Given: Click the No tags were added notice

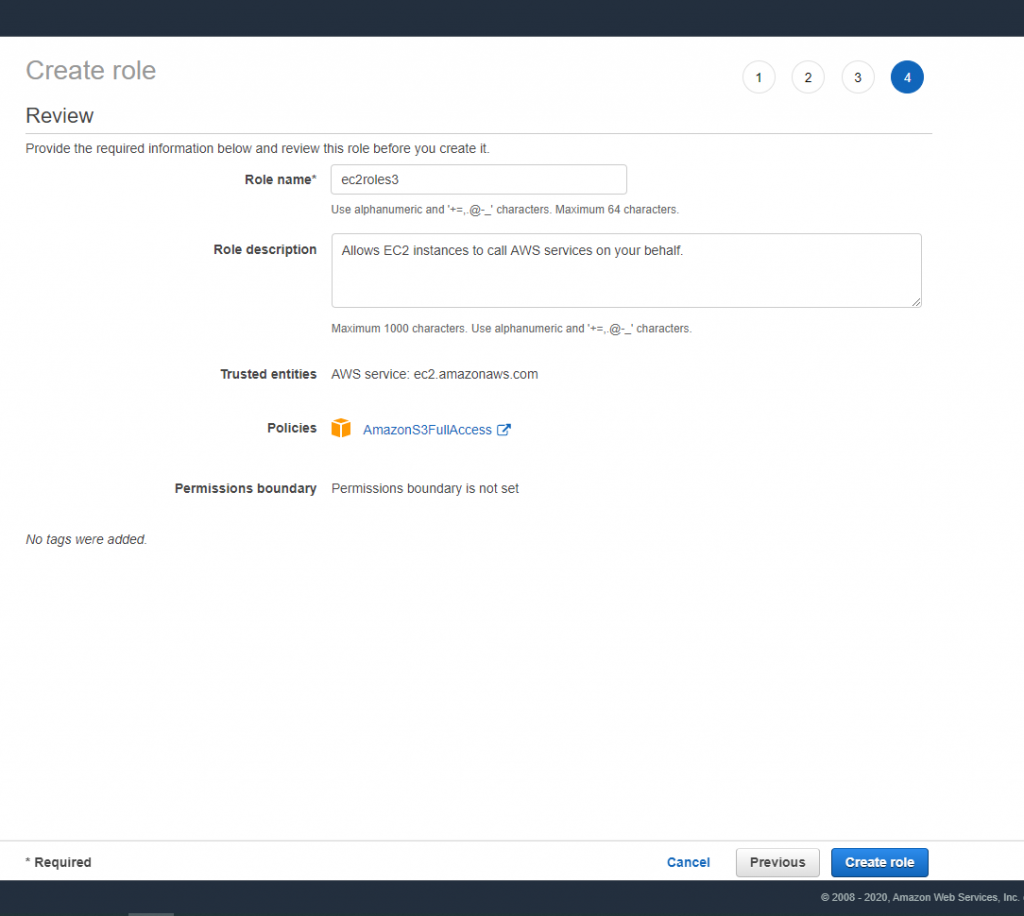Looking at the screenshot, I should point(86,539).
